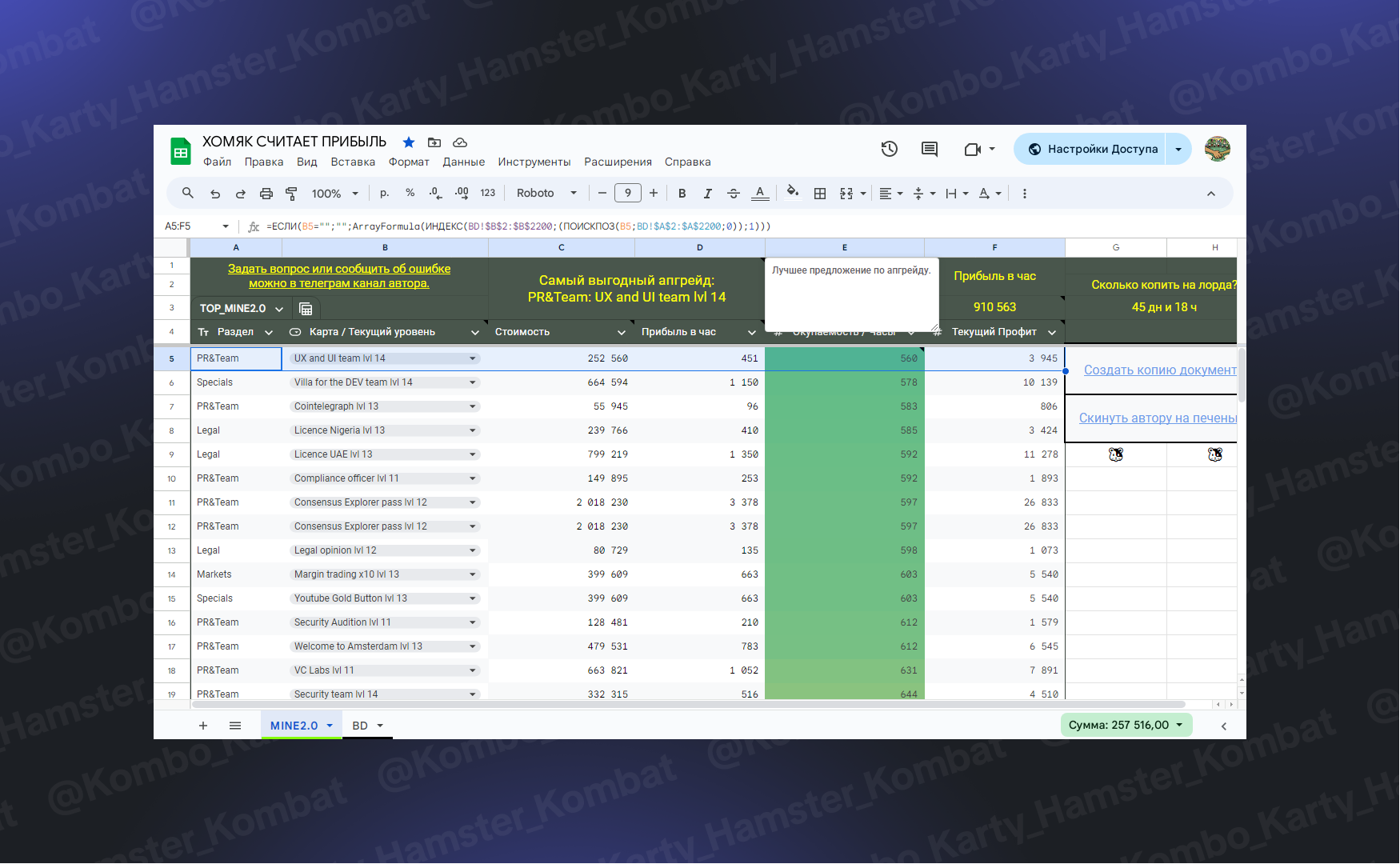Select the paint format tool
The height and width of the screenshot is (864, 1400).
(x=291, y=194)
